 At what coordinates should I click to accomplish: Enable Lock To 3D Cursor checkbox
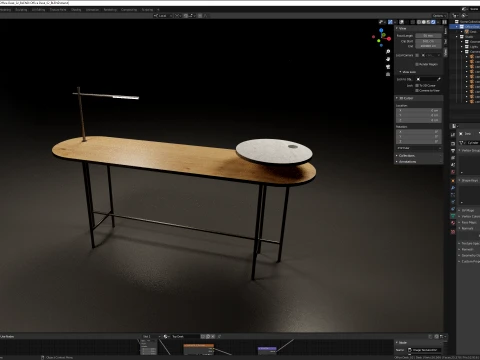click(x=417, y=86)
